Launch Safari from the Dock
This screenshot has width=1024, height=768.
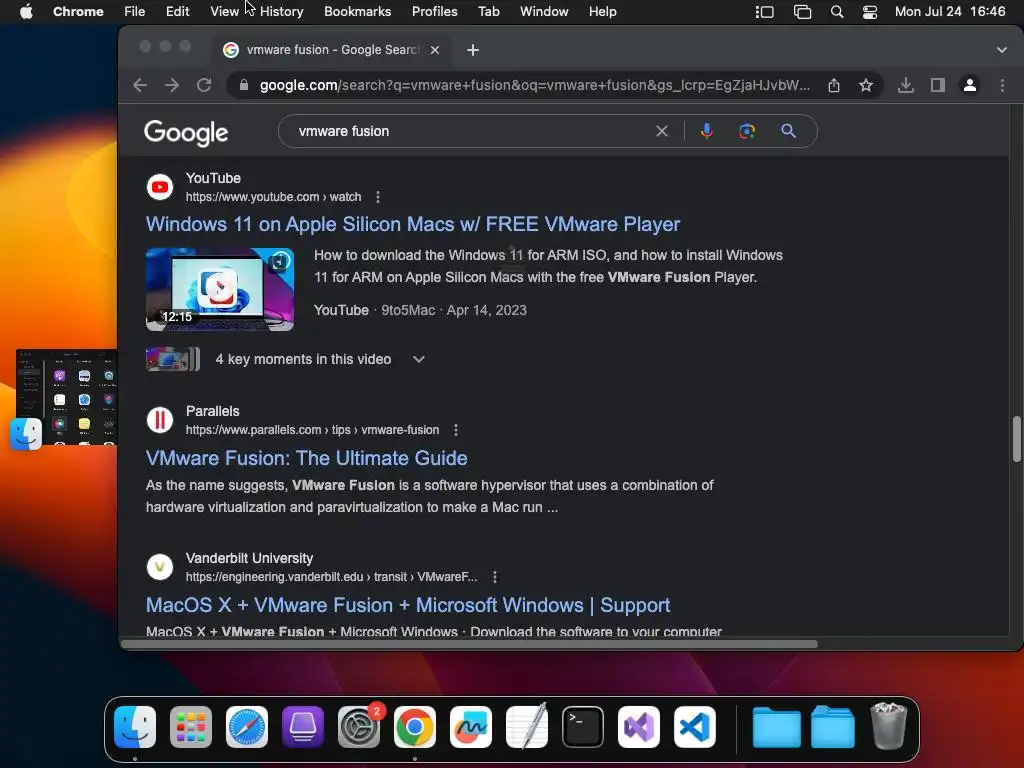pos(247,727)
